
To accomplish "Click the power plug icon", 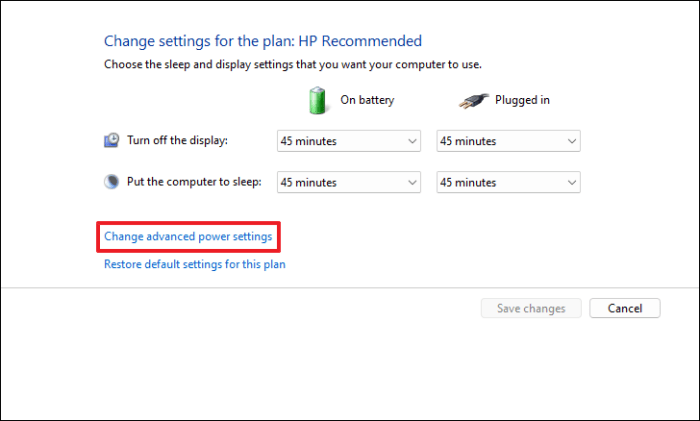I will [473, 101].
